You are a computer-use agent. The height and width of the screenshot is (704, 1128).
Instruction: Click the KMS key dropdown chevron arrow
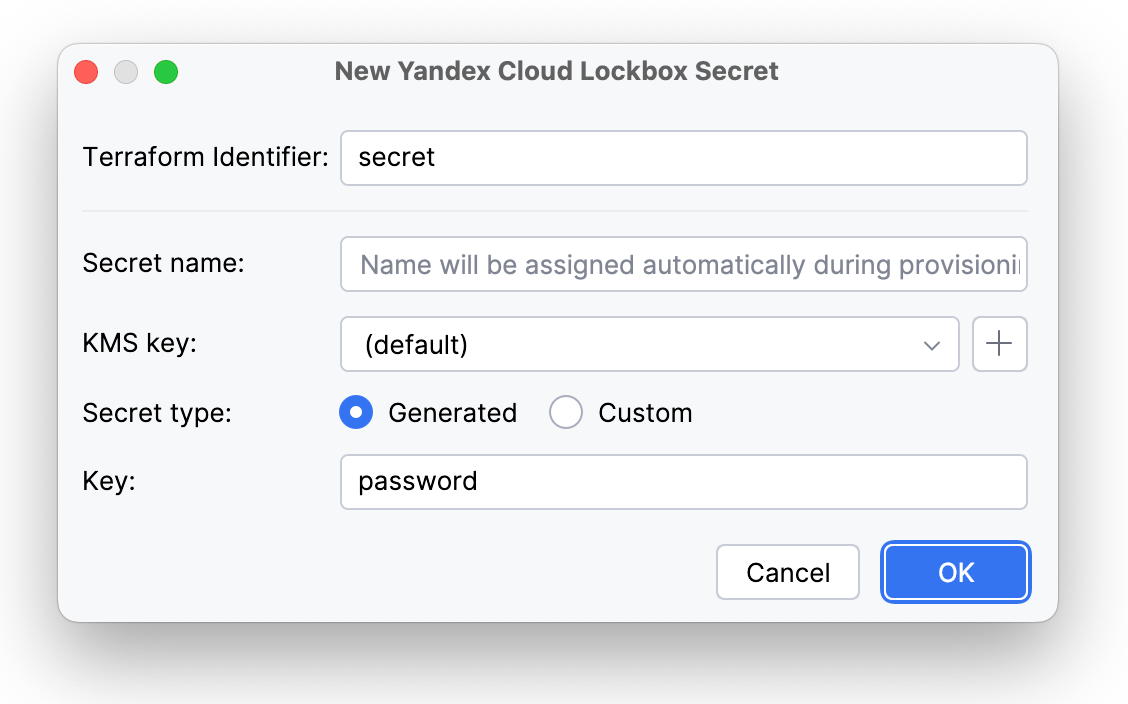click(x=932, y=345)
